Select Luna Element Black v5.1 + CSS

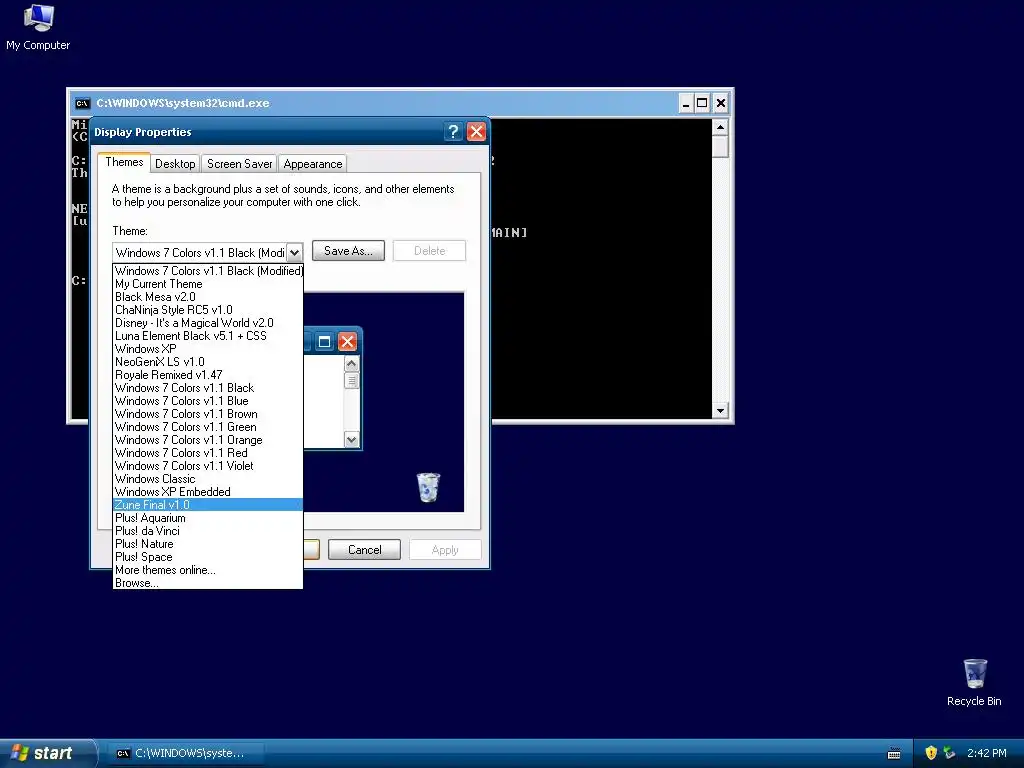click(x=208, y=336)
